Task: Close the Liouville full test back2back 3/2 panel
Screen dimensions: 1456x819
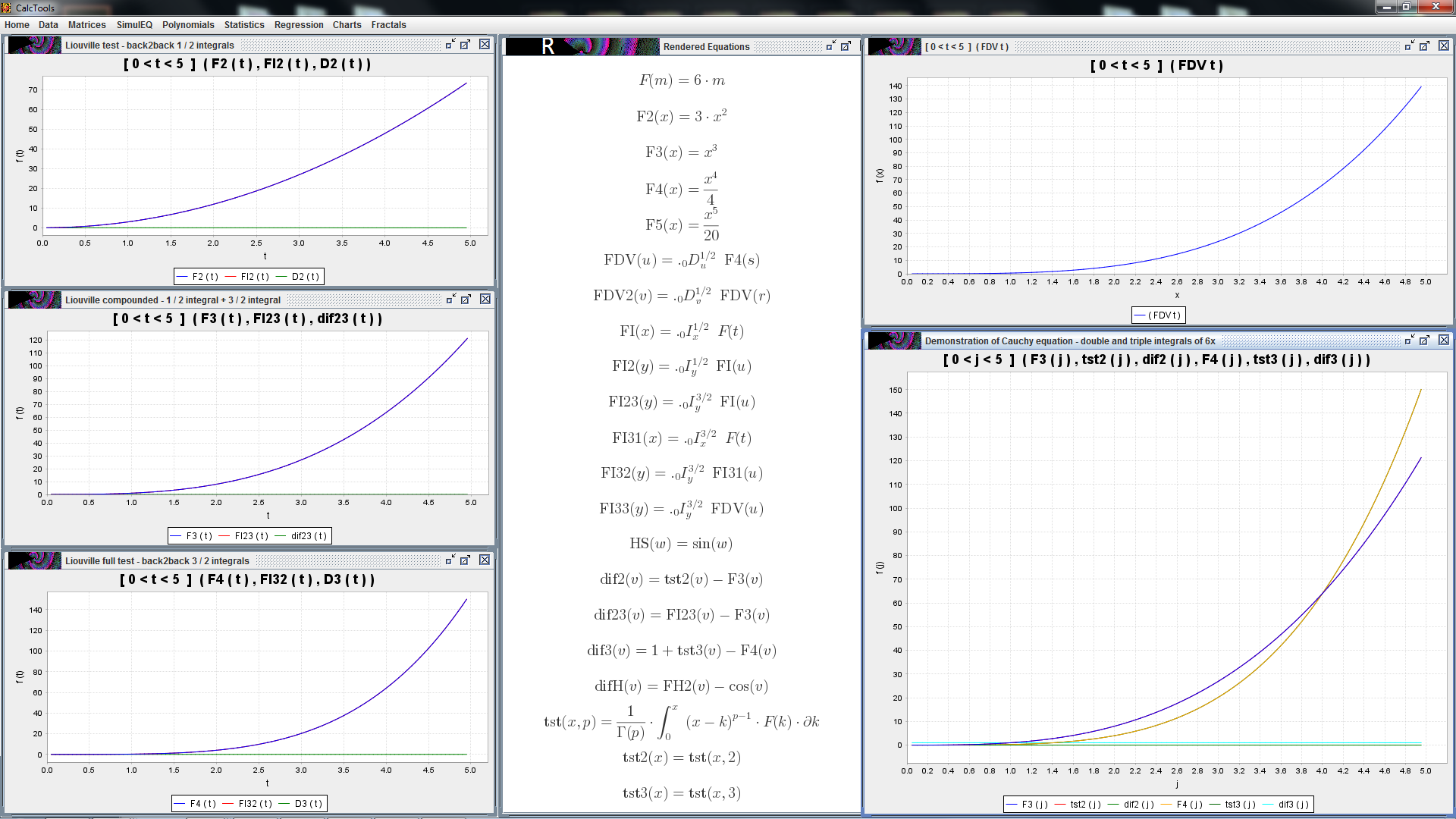Action: coord(485,560)
